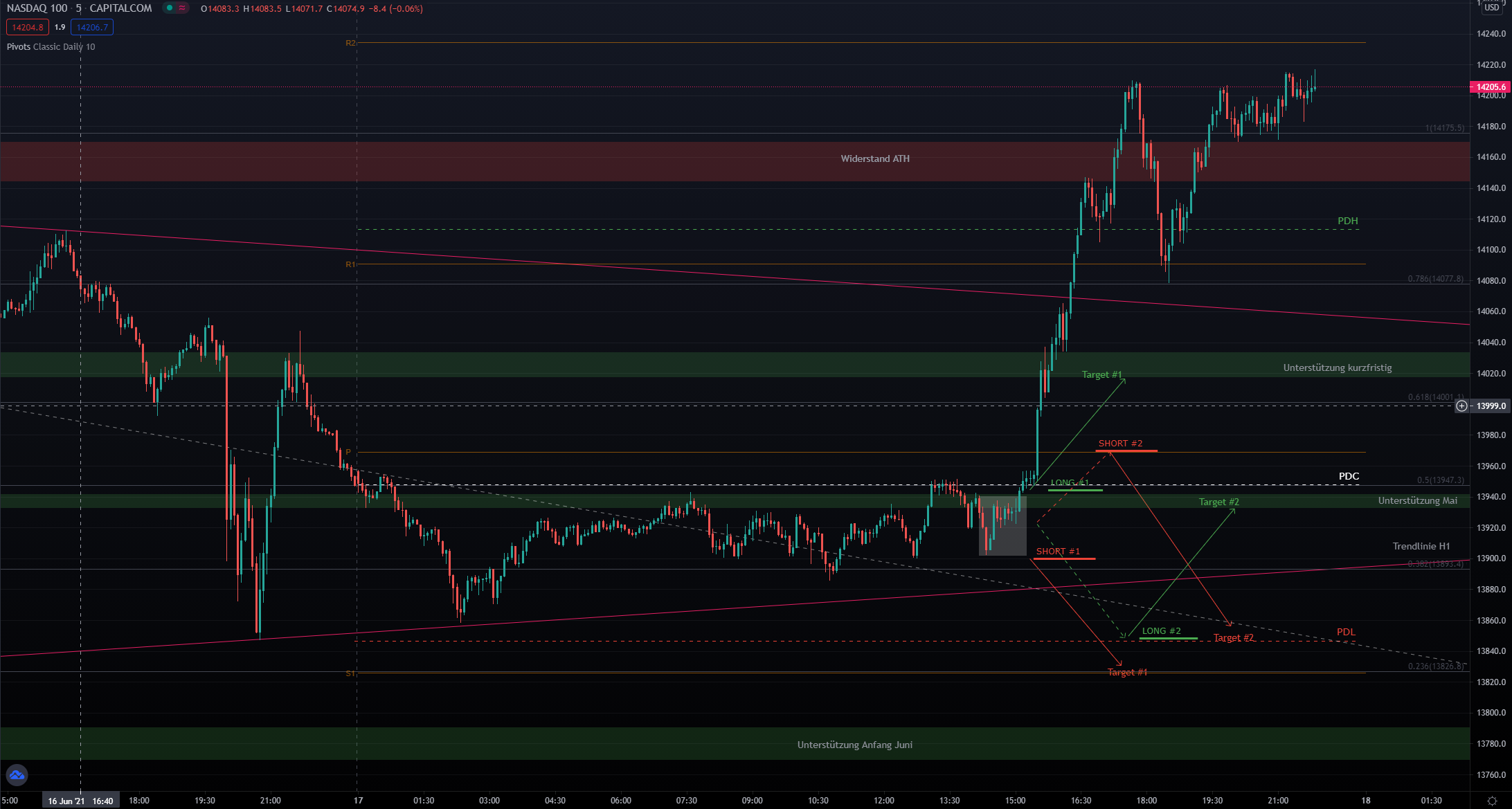Select the Pivots Classic Daily indicator legend
Screen dimensions: 1512x809
point(51,46)
